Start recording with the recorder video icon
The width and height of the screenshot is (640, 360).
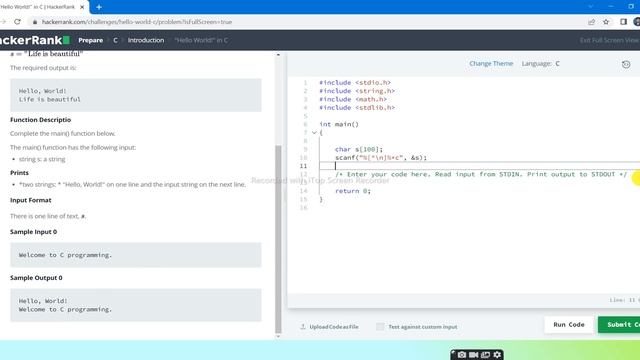coord(473,355)
